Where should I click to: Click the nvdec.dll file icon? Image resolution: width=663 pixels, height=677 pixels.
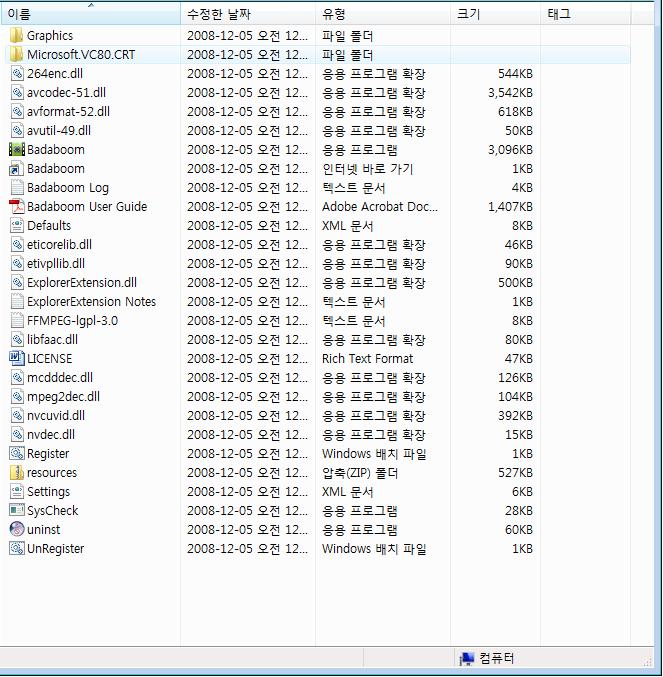17,434
